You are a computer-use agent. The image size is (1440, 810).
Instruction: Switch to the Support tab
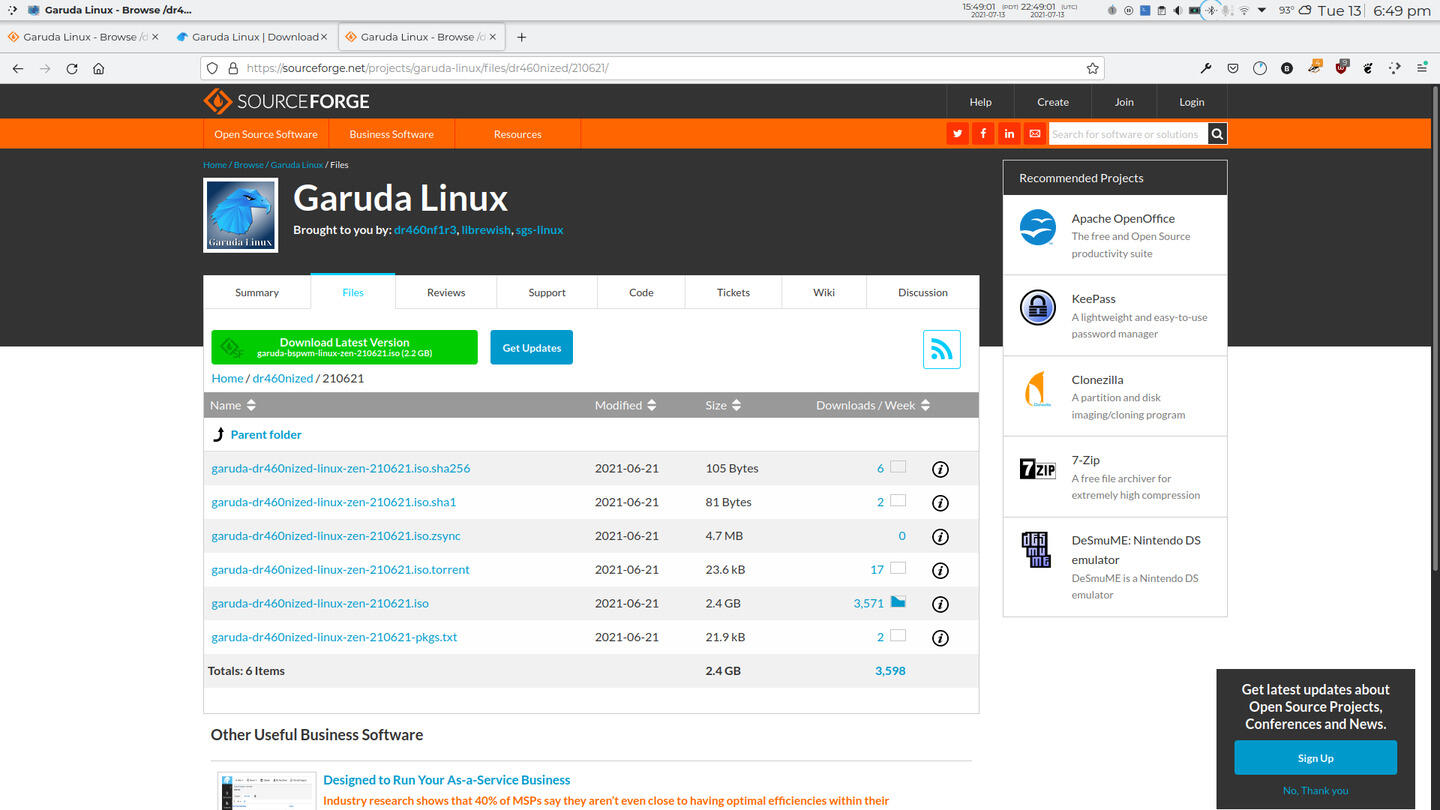547,292
